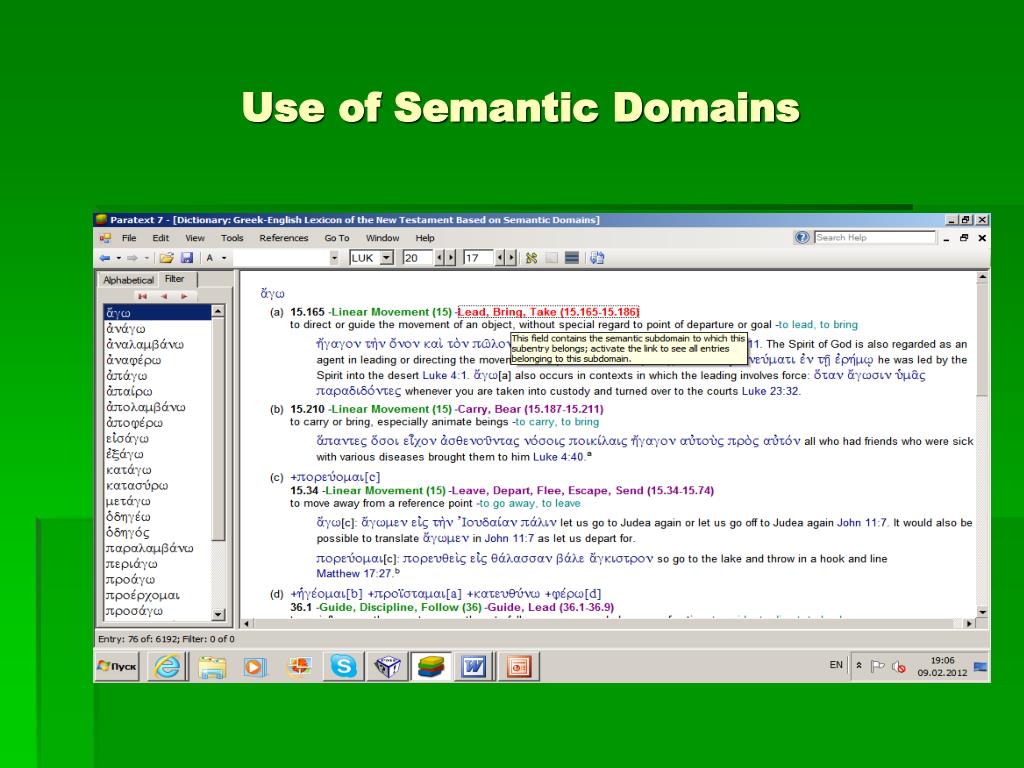Open the File menu
Viewport: 1024px width, 768px height.
tap(129, 238)
